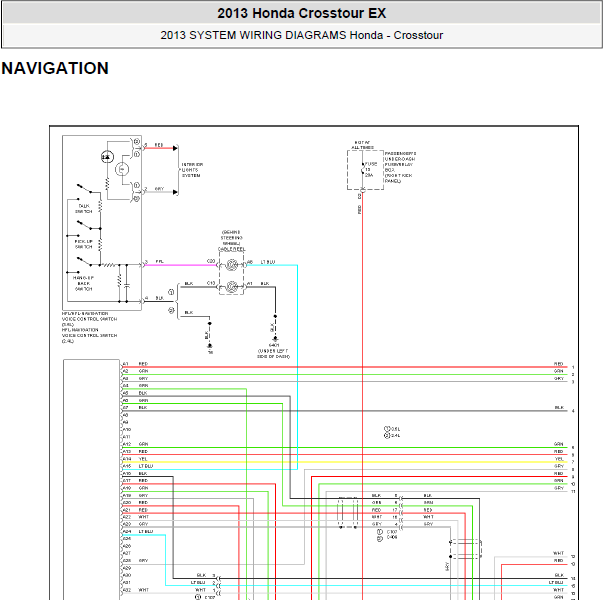Click the 'FUSE 13 20A' label

pos(371,169)
